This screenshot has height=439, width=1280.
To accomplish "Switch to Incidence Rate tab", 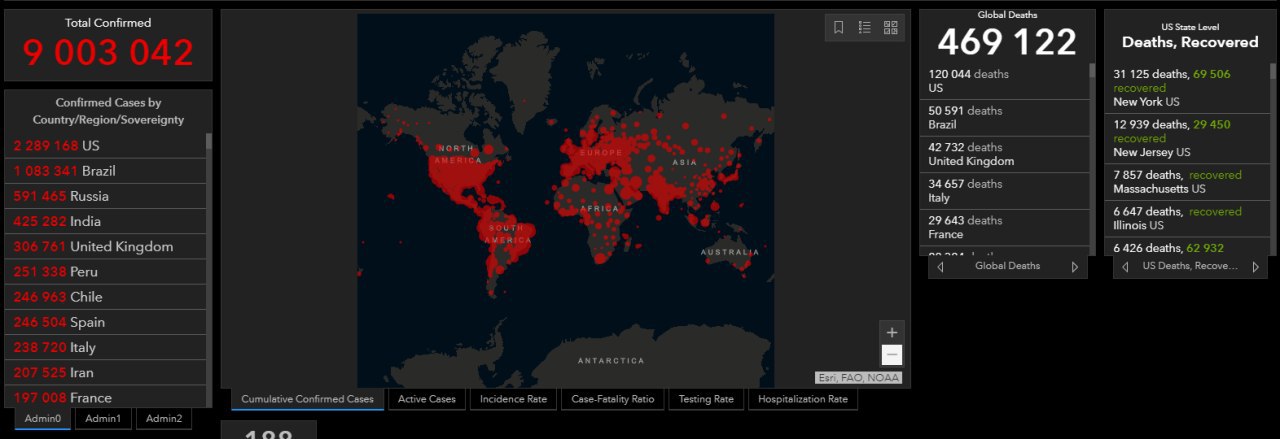I will coord(513,399).
